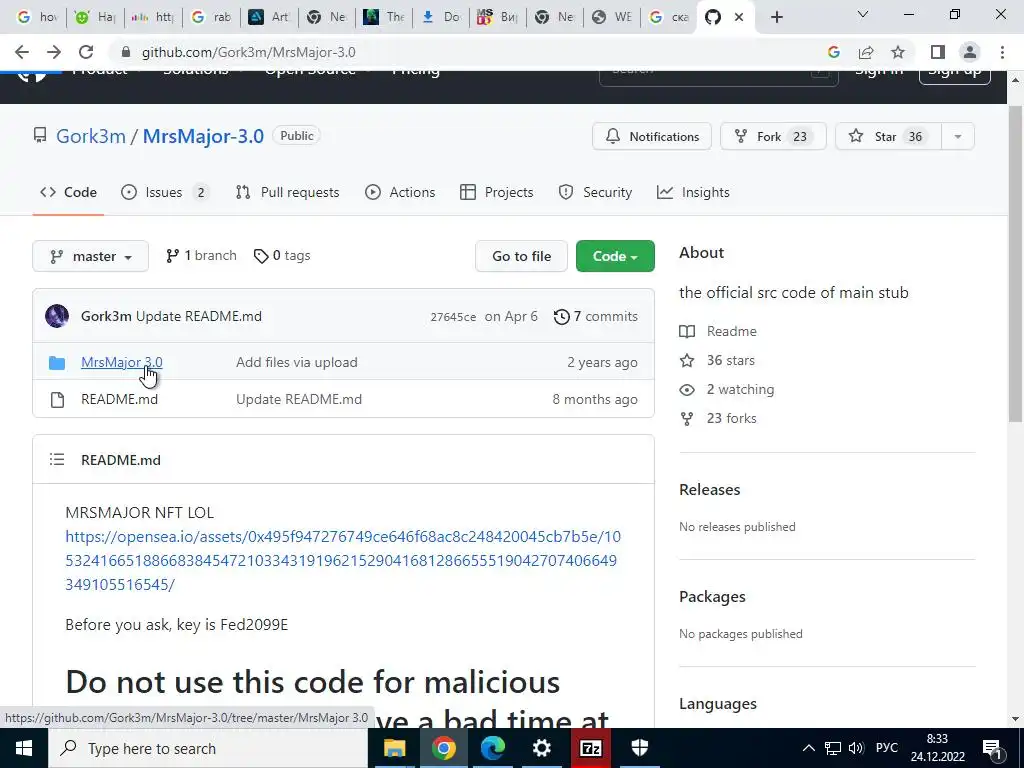Open Settings gear in the taskbar
The width and height of the screenshot is (1024, 768).
click(x=541, y=748)
